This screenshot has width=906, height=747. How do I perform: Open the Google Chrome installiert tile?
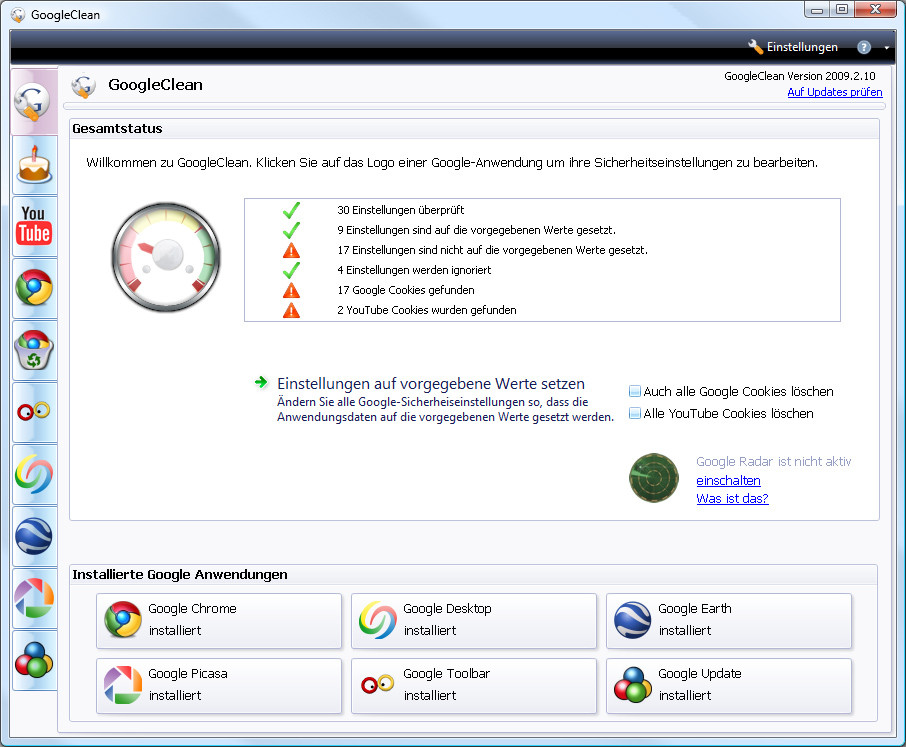pos(219,620)
